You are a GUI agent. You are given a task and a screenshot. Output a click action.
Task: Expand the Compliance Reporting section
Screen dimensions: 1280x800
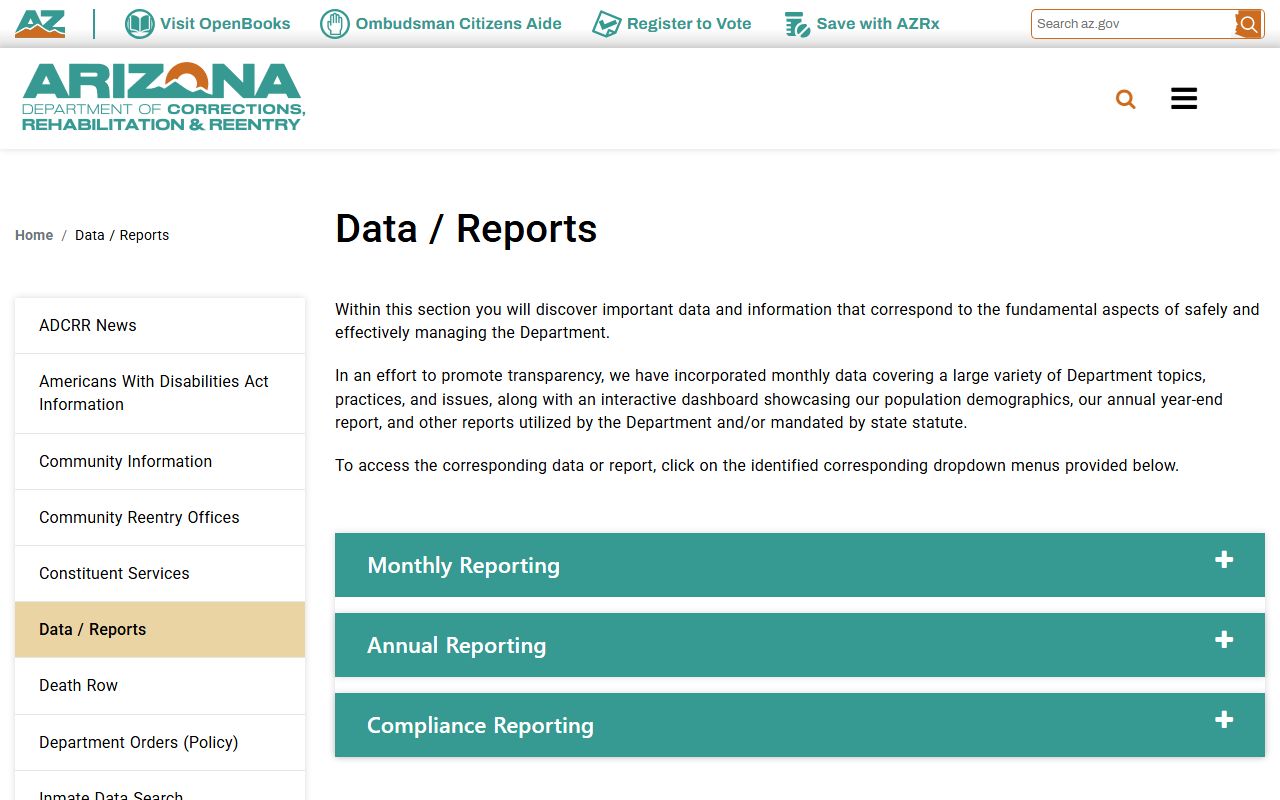tap(800, 725)
